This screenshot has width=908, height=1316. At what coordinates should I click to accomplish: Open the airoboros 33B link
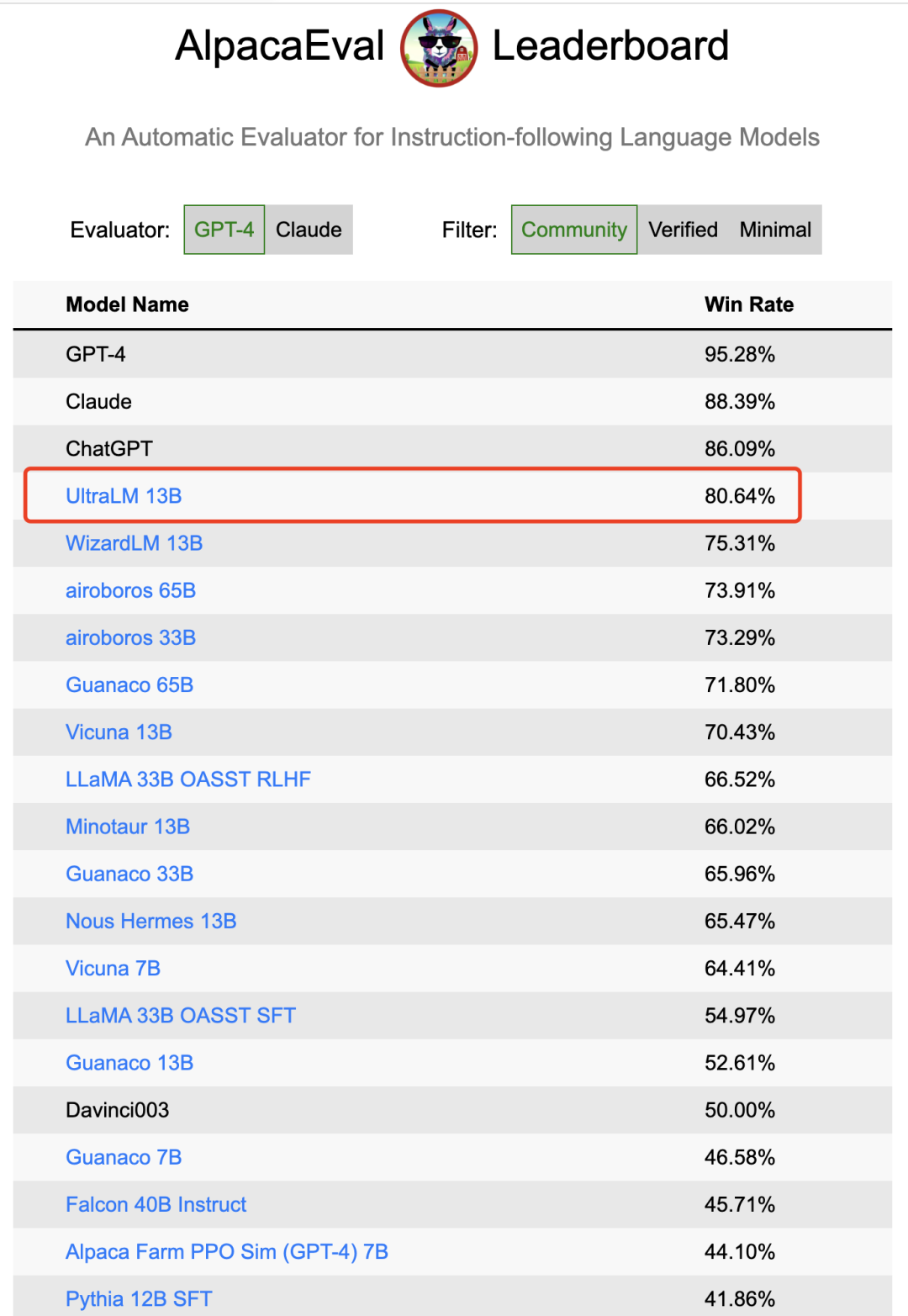pos(130,637)
